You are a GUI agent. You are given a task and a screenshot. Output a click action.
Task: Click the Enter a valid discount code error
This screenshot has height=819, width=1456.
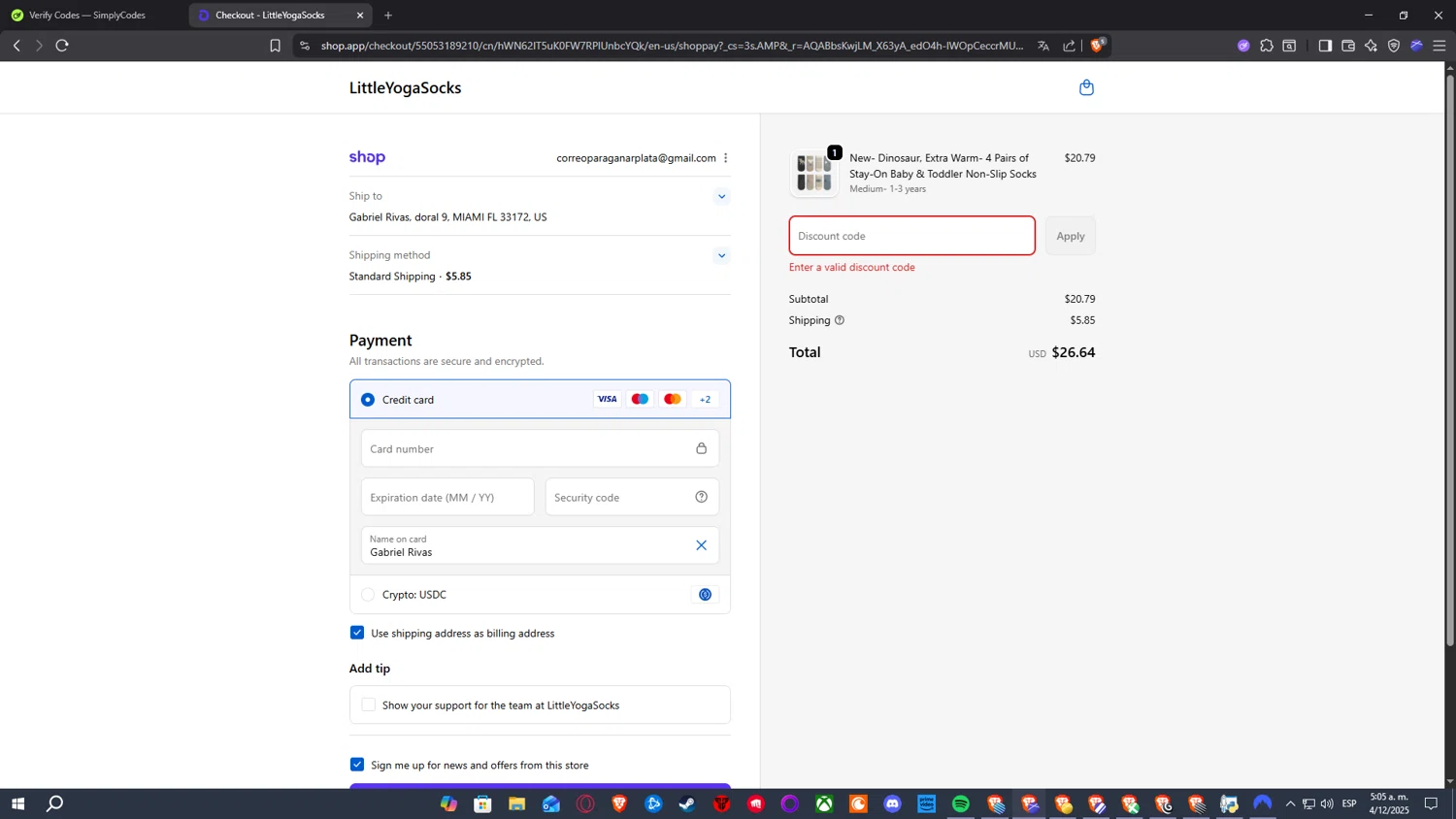click(851, 267)
